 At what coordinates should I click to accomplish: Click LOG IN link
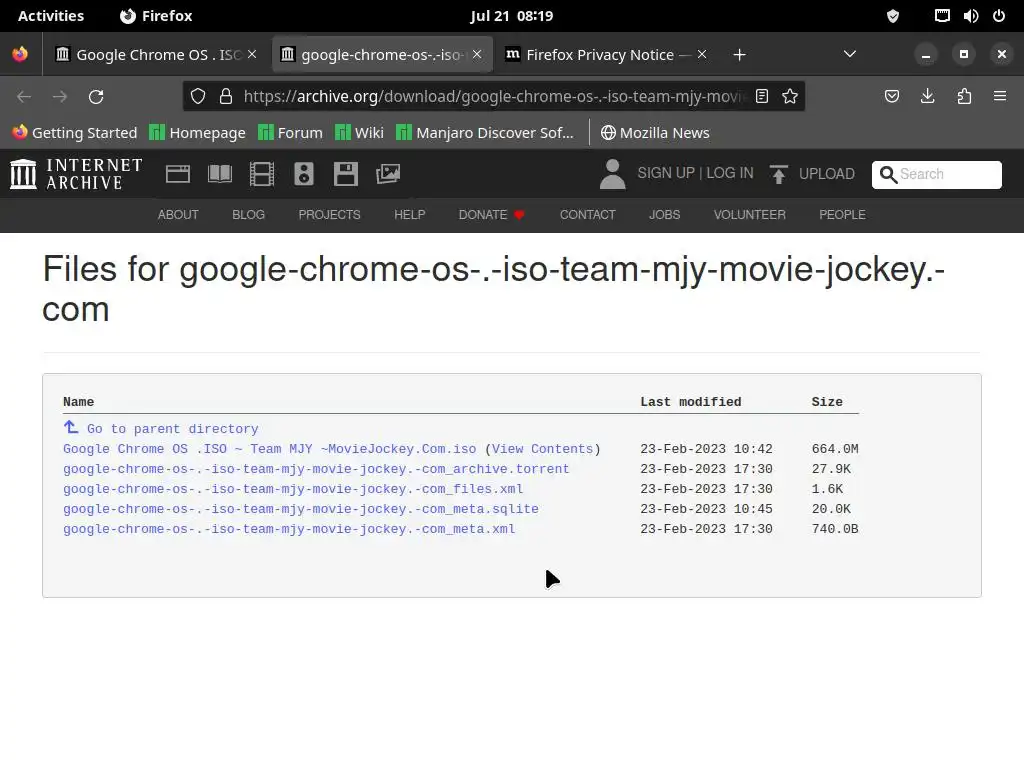pos(729,173)
